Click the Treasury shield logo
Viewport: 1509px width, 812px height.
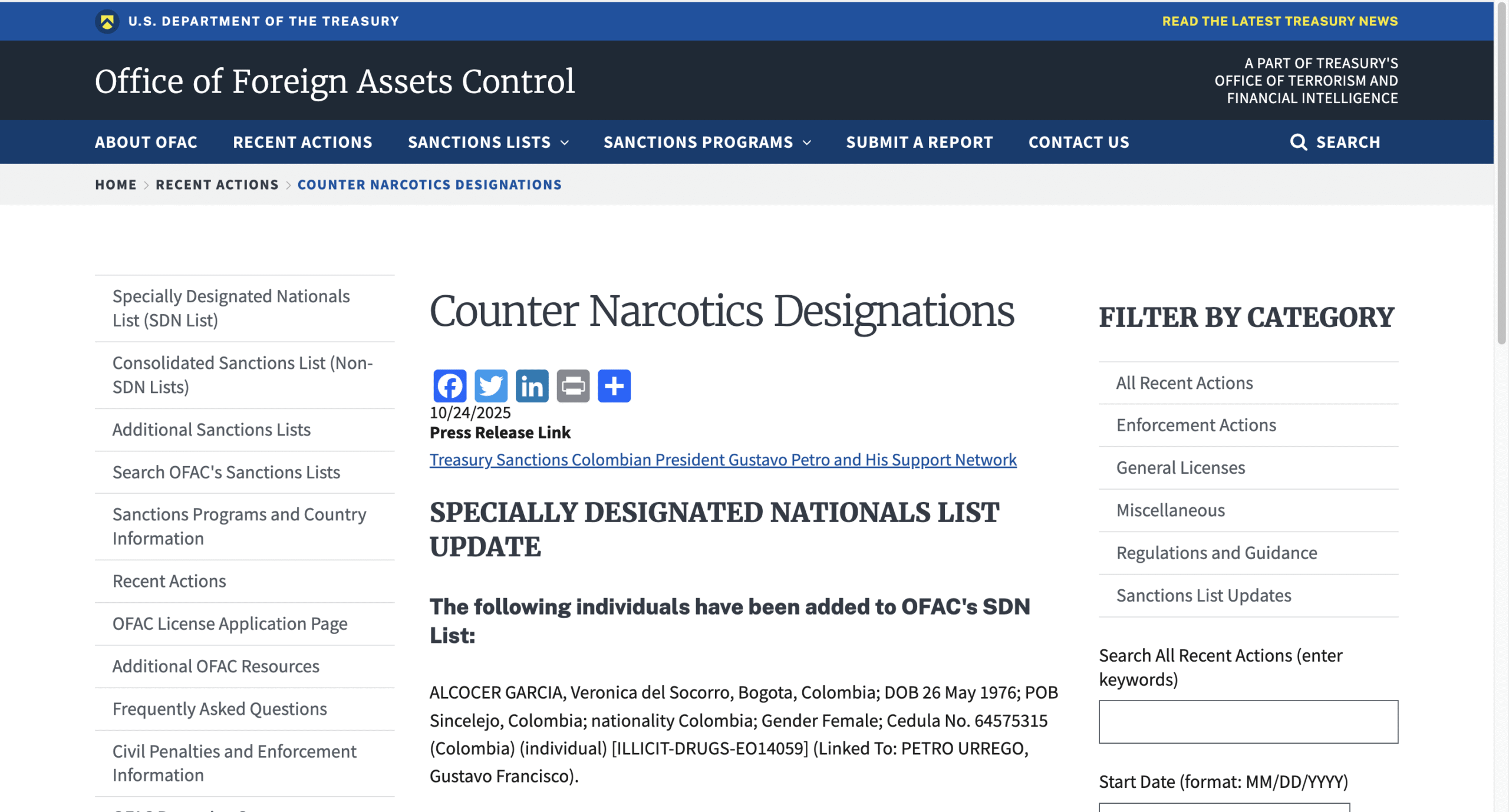(x=106, y=21)
